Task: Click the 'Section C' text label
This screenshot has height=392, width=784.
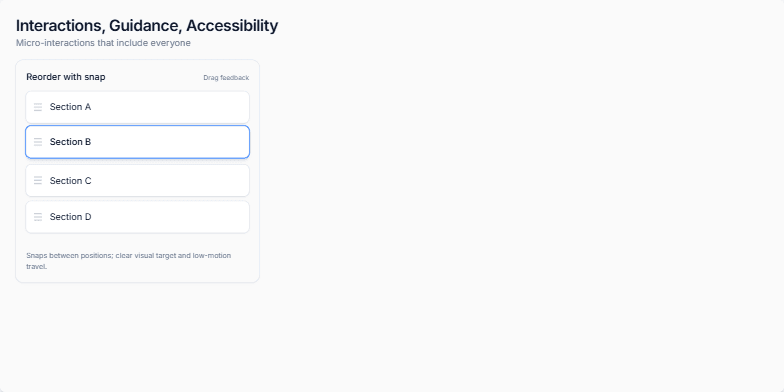Action: pos(70,180)
